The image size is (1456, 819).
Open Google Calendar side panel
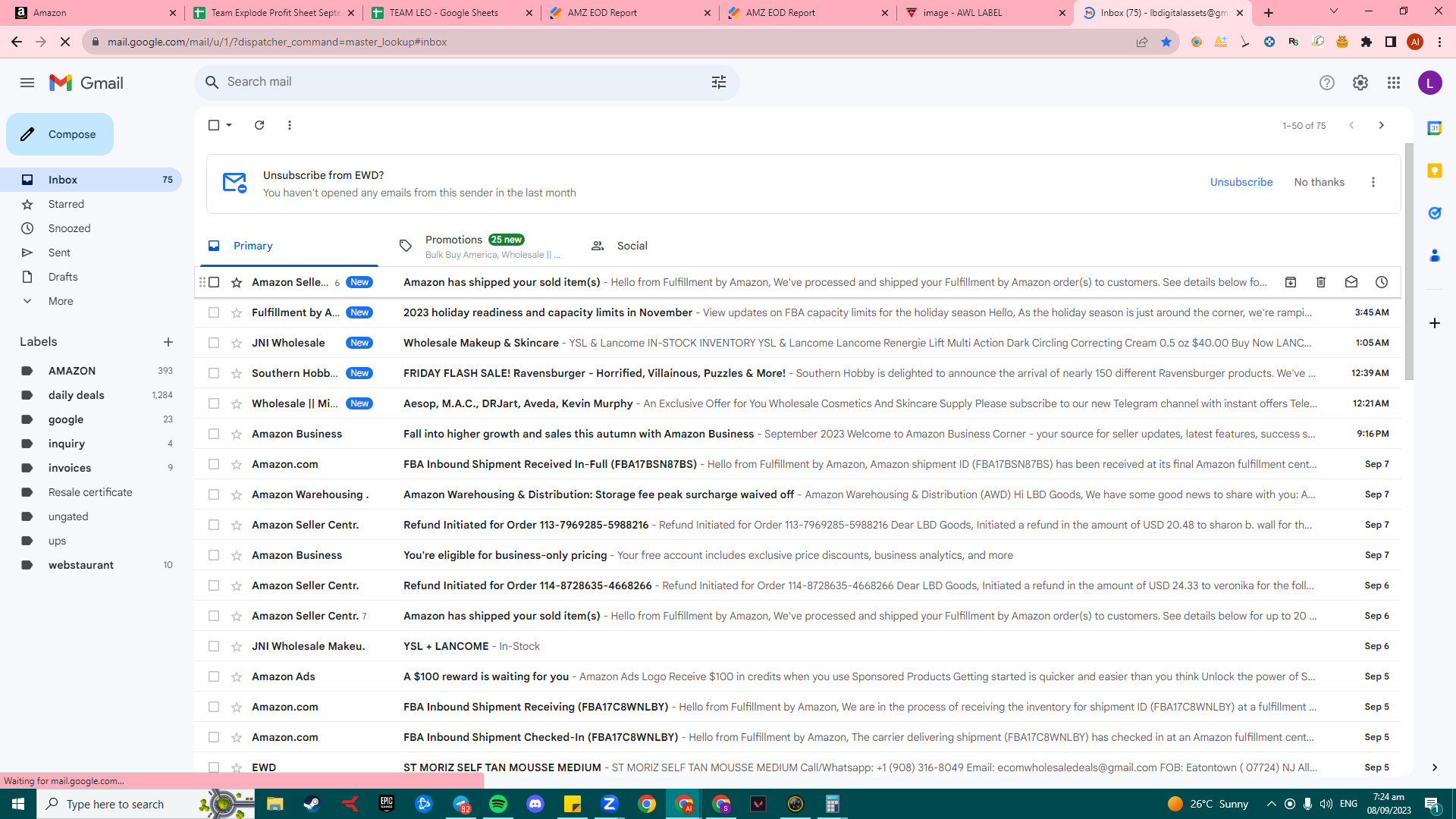click(1434, 128)
